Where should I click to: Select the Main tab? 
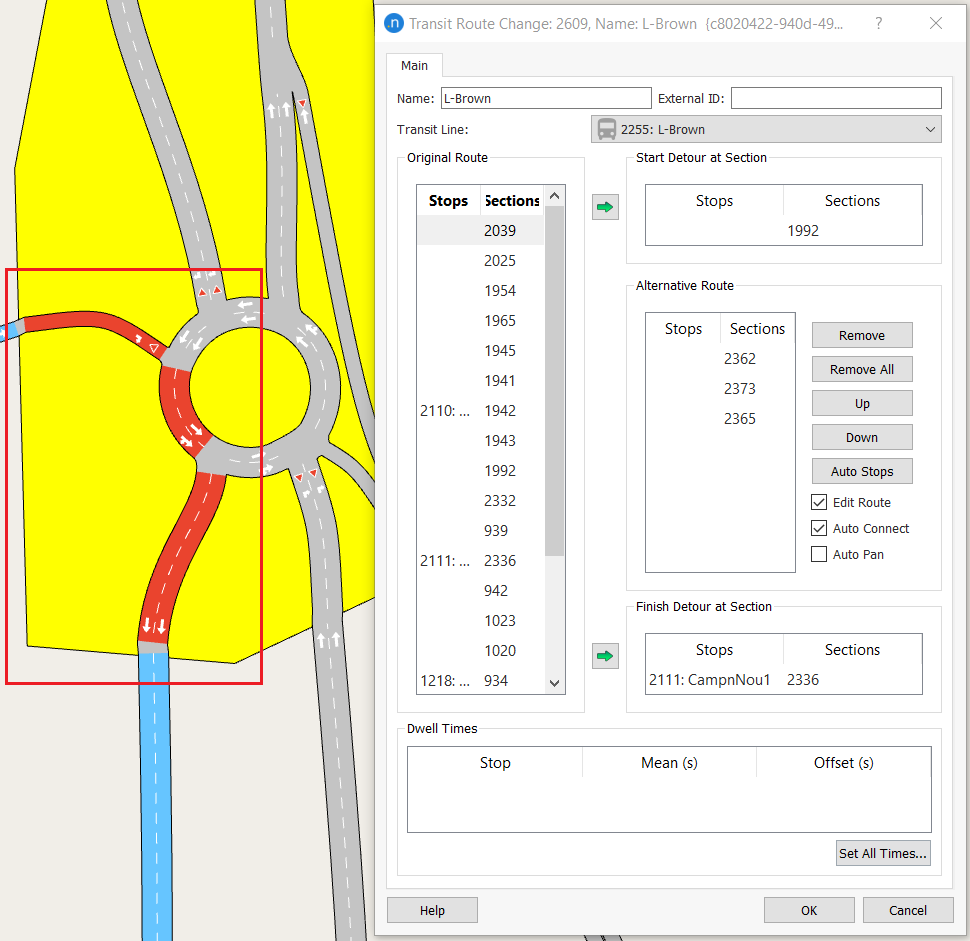point(414,66)
